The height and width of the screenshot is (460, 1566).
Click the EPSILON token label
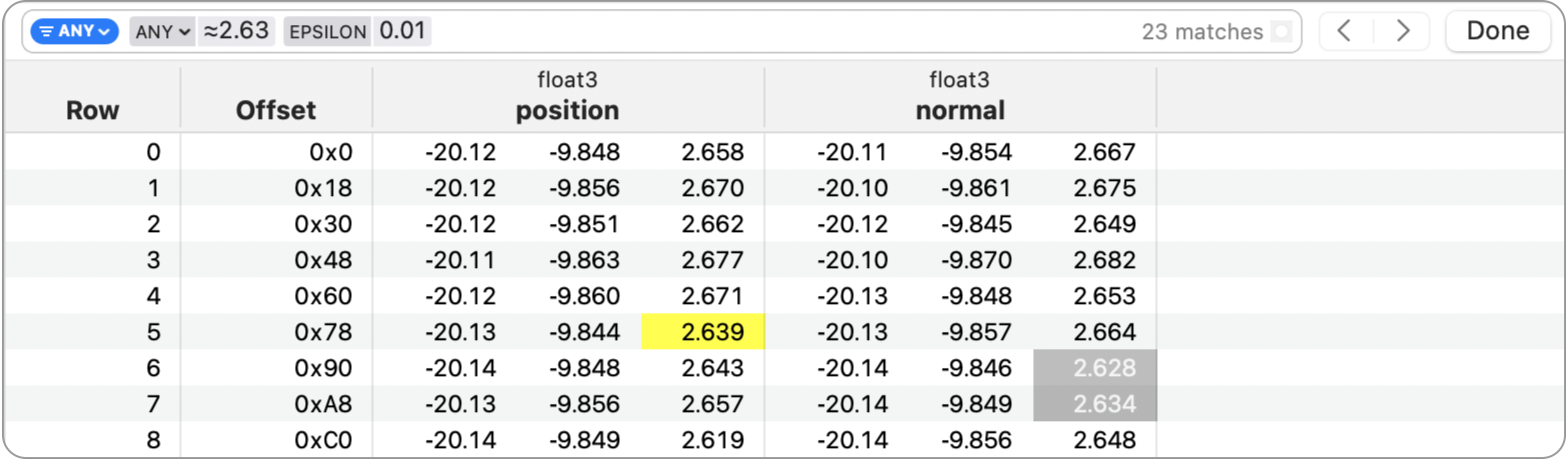click(327, 31)
